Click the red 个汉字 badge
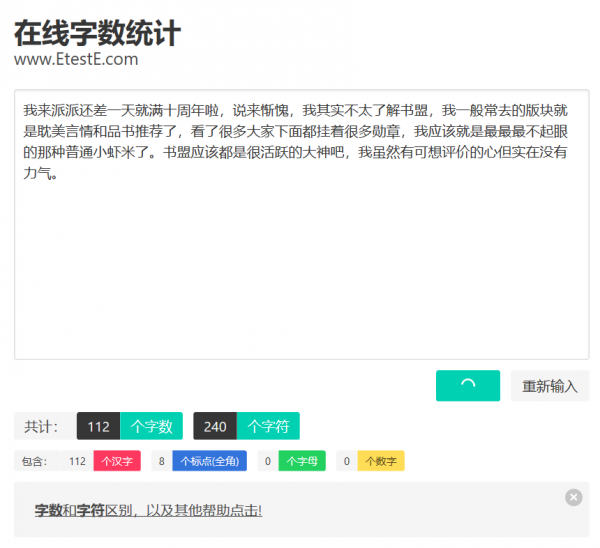The width and height of the screenshot is (600, 548). (117, 461)
